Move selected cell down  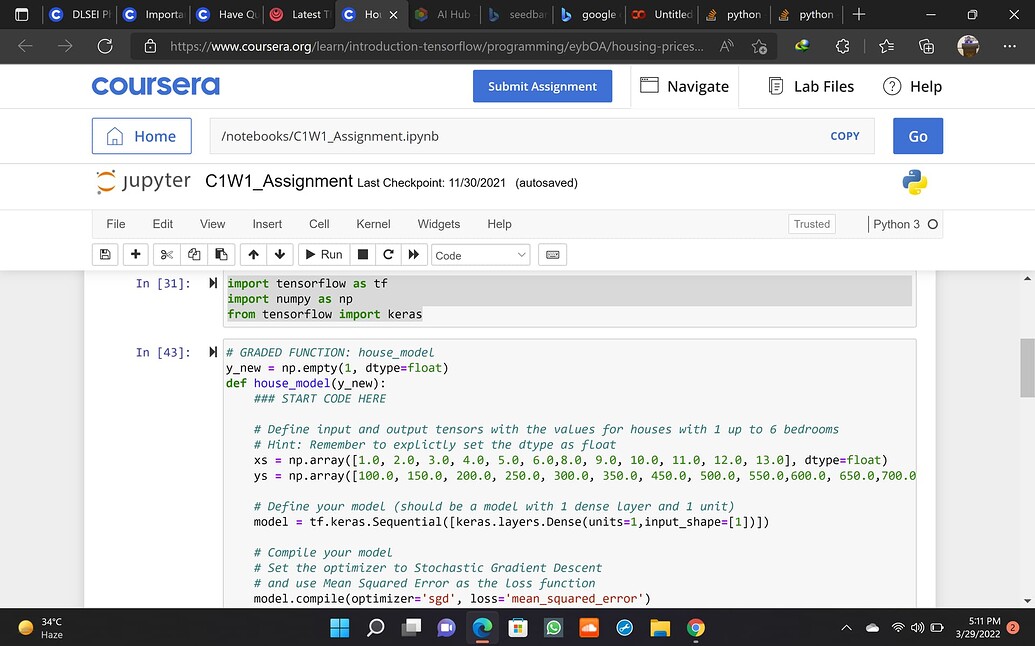(x=280, y=255)
